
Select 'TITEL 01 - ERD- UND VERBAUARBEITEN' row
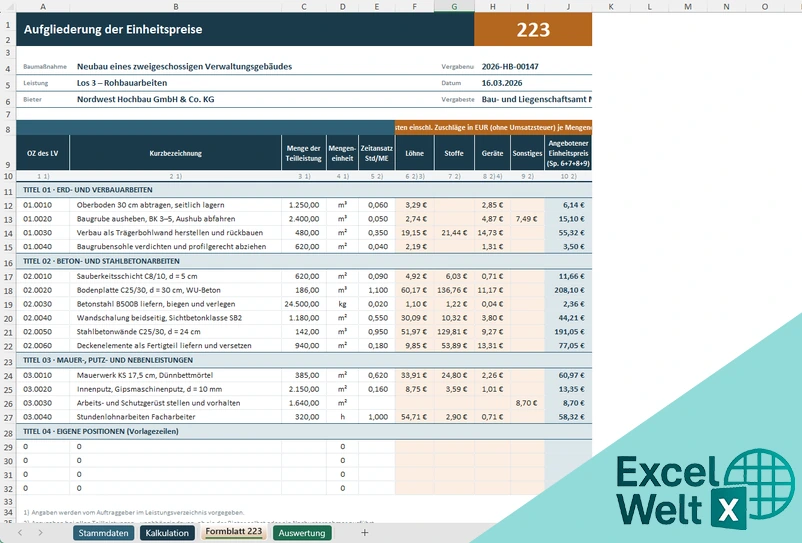coord(304,190)
